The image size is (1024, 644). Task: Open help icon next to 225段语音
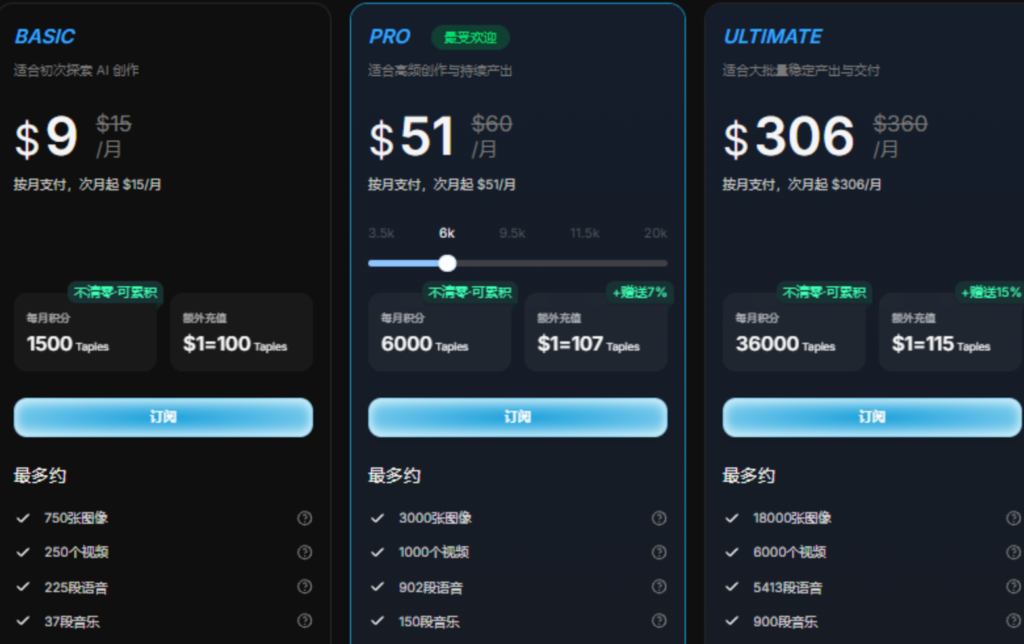pos(305,587)
